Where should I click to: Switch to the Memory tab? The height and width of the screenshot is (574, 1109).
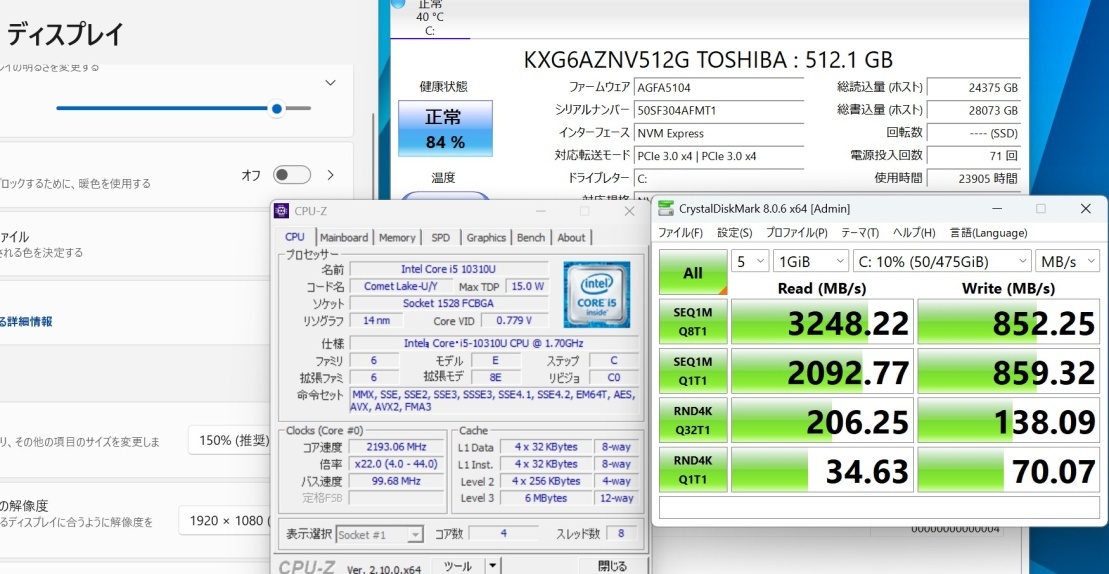397,238
